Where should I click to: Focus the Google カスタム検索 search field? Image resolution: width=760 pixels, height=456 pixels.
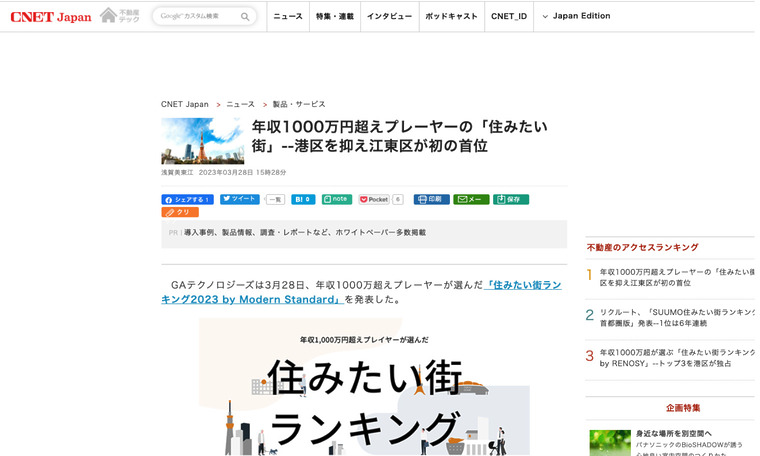pyautogui.click(x=197, y=17)
